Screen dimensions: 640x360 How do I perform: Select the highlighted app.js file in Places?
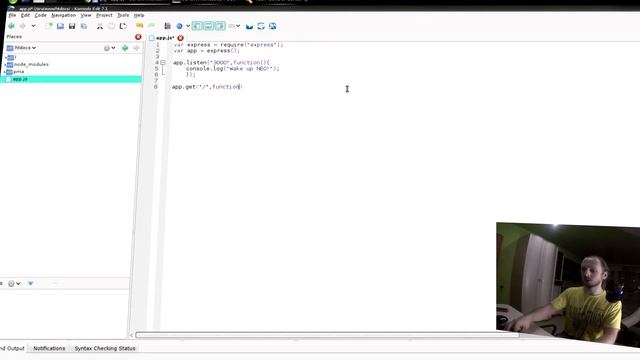tap(71, 79)
